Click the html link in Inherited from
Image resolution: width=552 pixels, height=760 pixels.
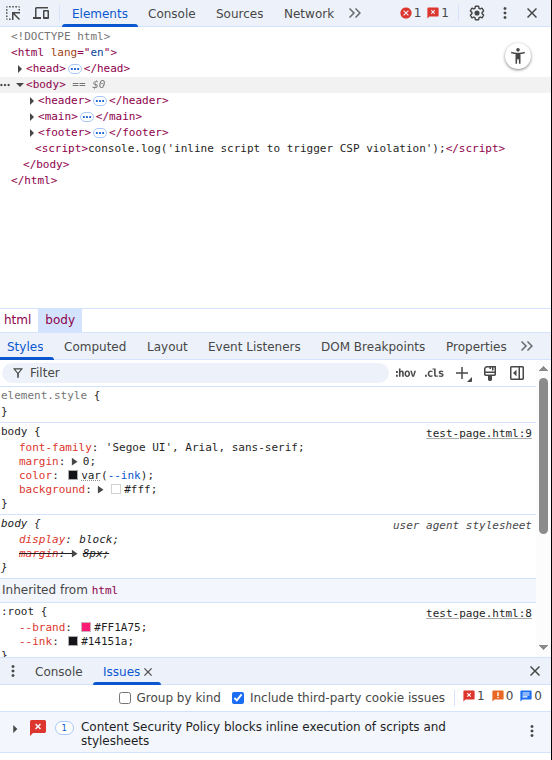pos(105,590)
